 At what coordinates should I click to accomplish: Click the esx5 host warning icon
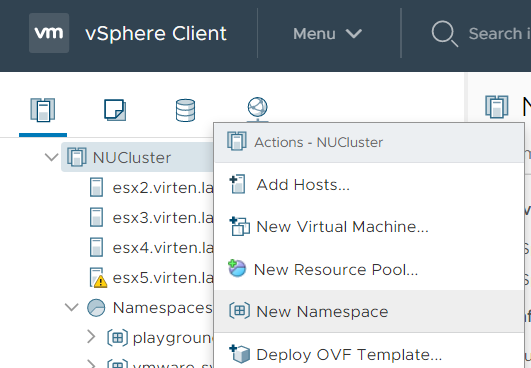click(x=100, y=281)
